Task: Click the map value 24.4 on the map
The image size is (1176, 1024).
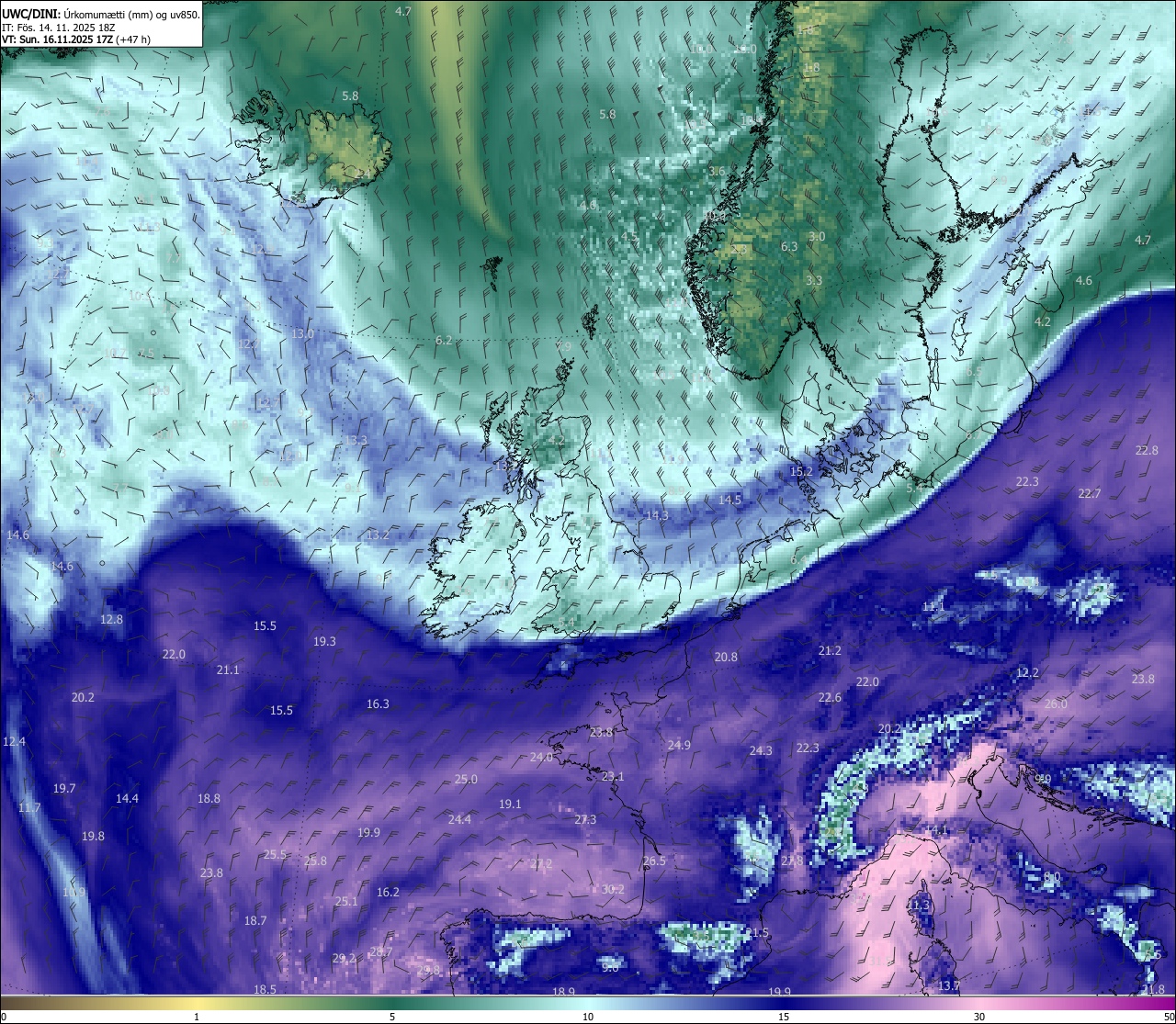Action: [x=459, y=819]
